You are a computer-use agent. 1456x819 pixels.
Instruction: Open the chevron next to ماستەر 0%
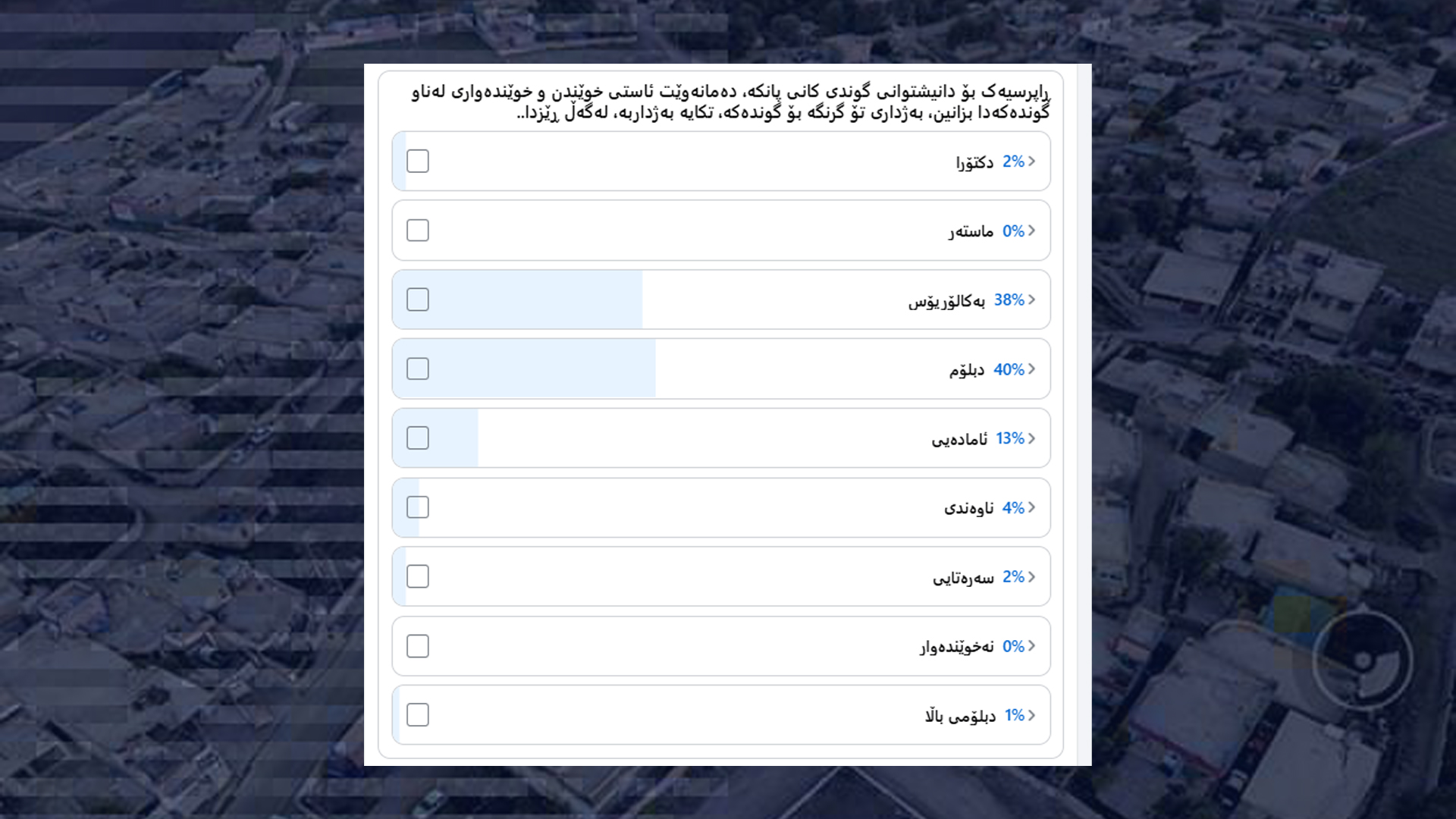click(x=1031, y=230)
